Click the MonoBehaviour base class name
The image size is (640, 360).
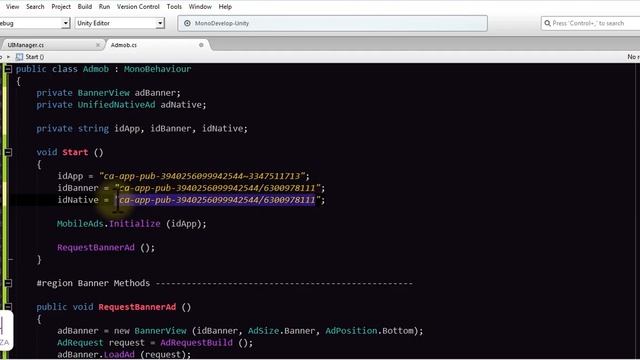point(157,69)
